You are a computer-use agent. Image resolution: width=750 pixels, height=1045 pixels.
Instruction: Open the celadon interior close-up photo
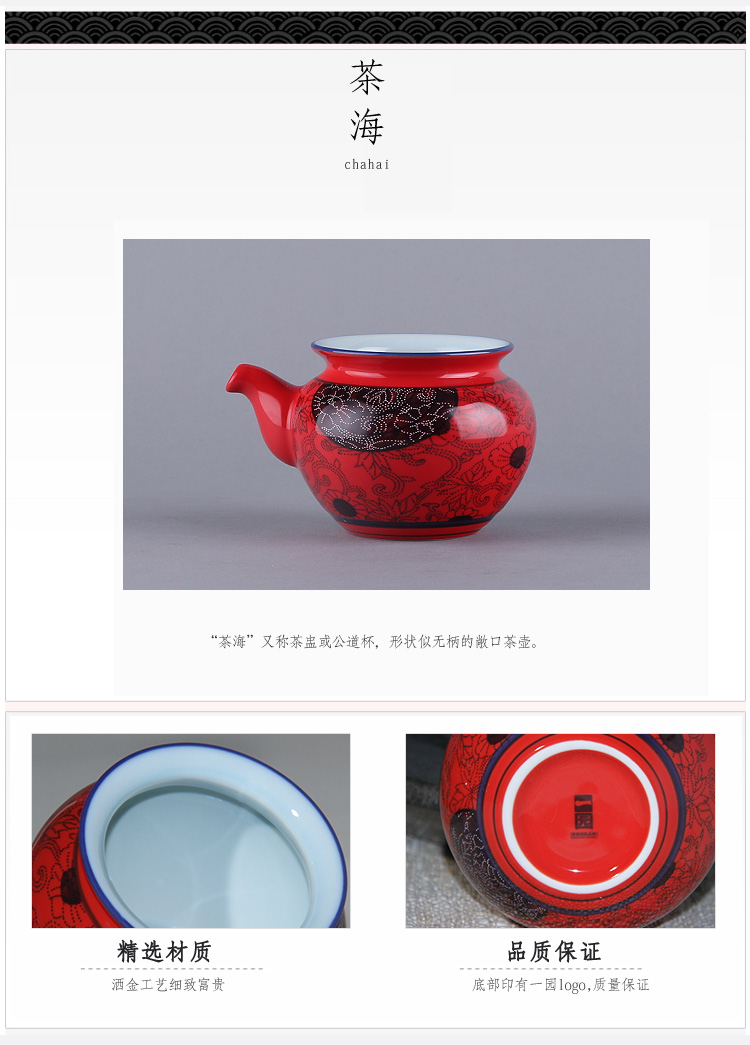click(x=191, y=830)
